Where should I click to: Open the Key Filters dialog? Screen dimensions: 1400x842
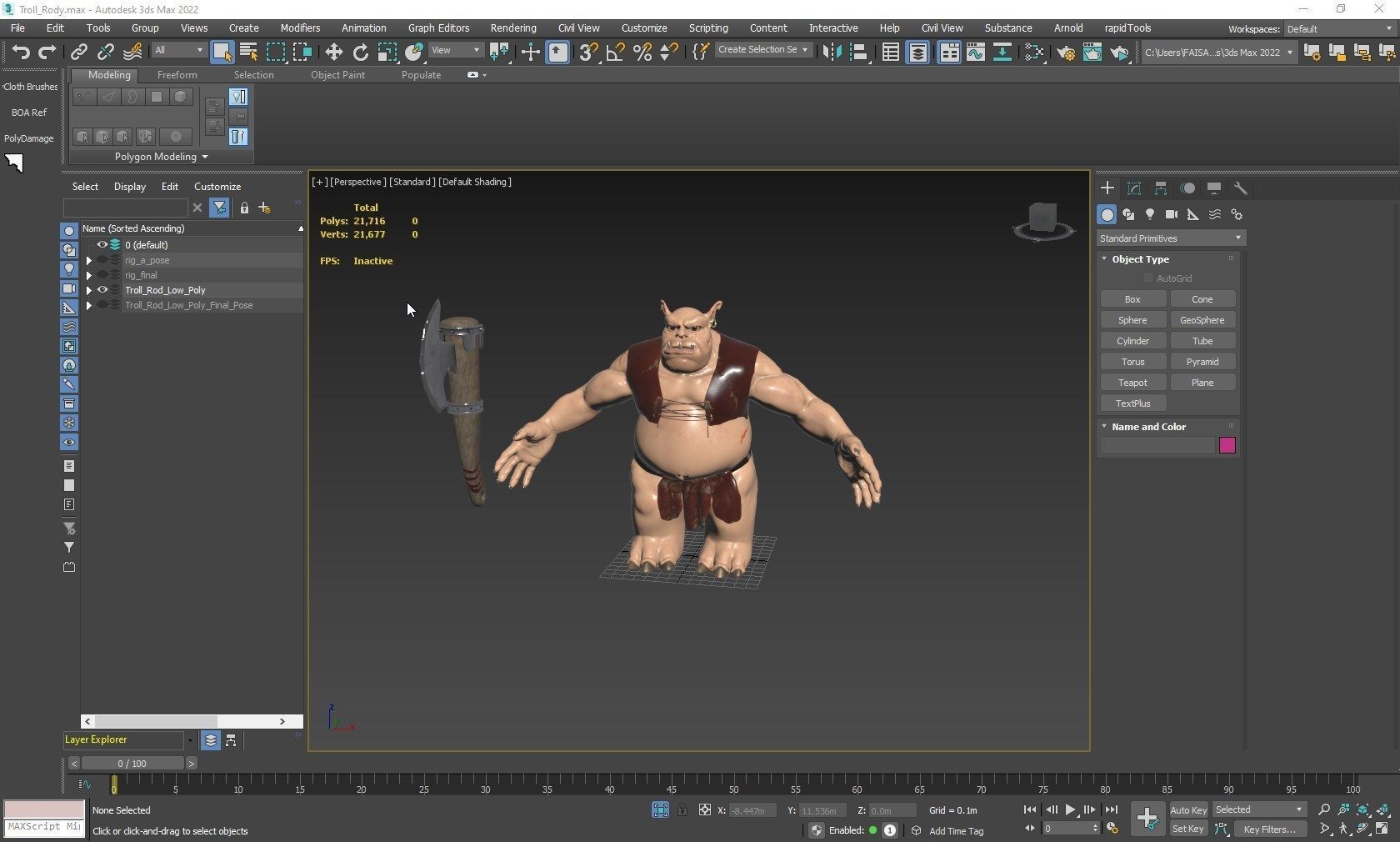pyautogui.click(x=1269, y=829)
